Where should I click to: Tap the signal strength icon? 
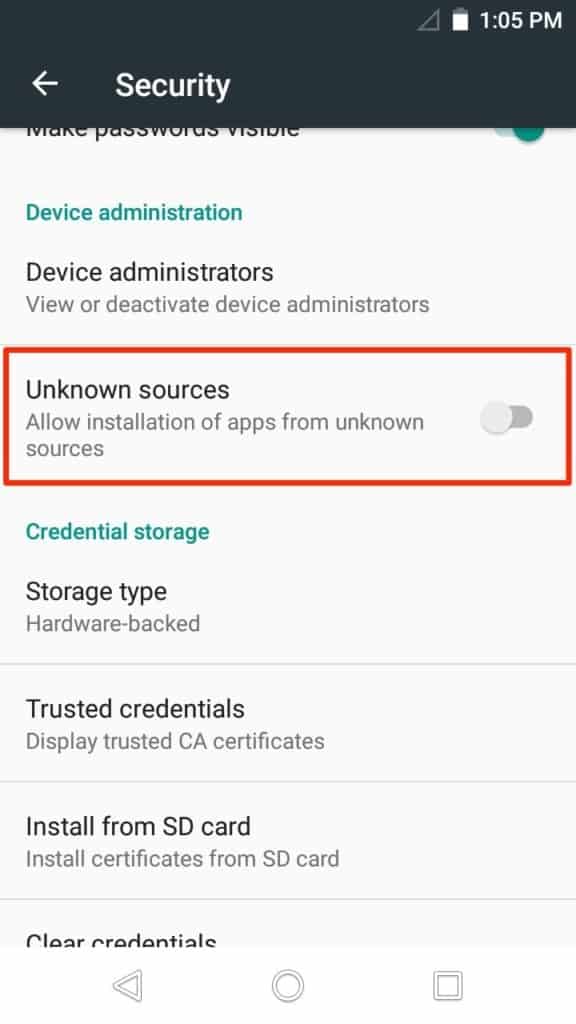(x=430, y=19)
